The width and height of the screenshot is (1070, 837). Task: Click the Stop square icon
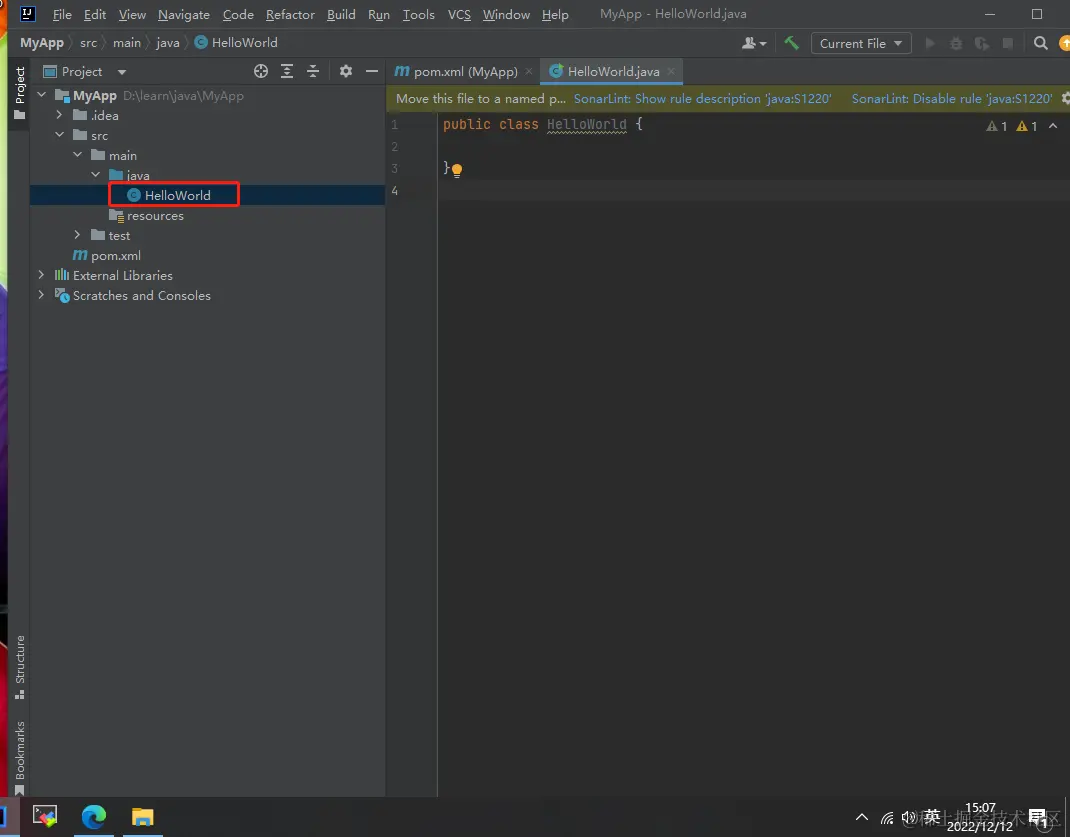1007,43
